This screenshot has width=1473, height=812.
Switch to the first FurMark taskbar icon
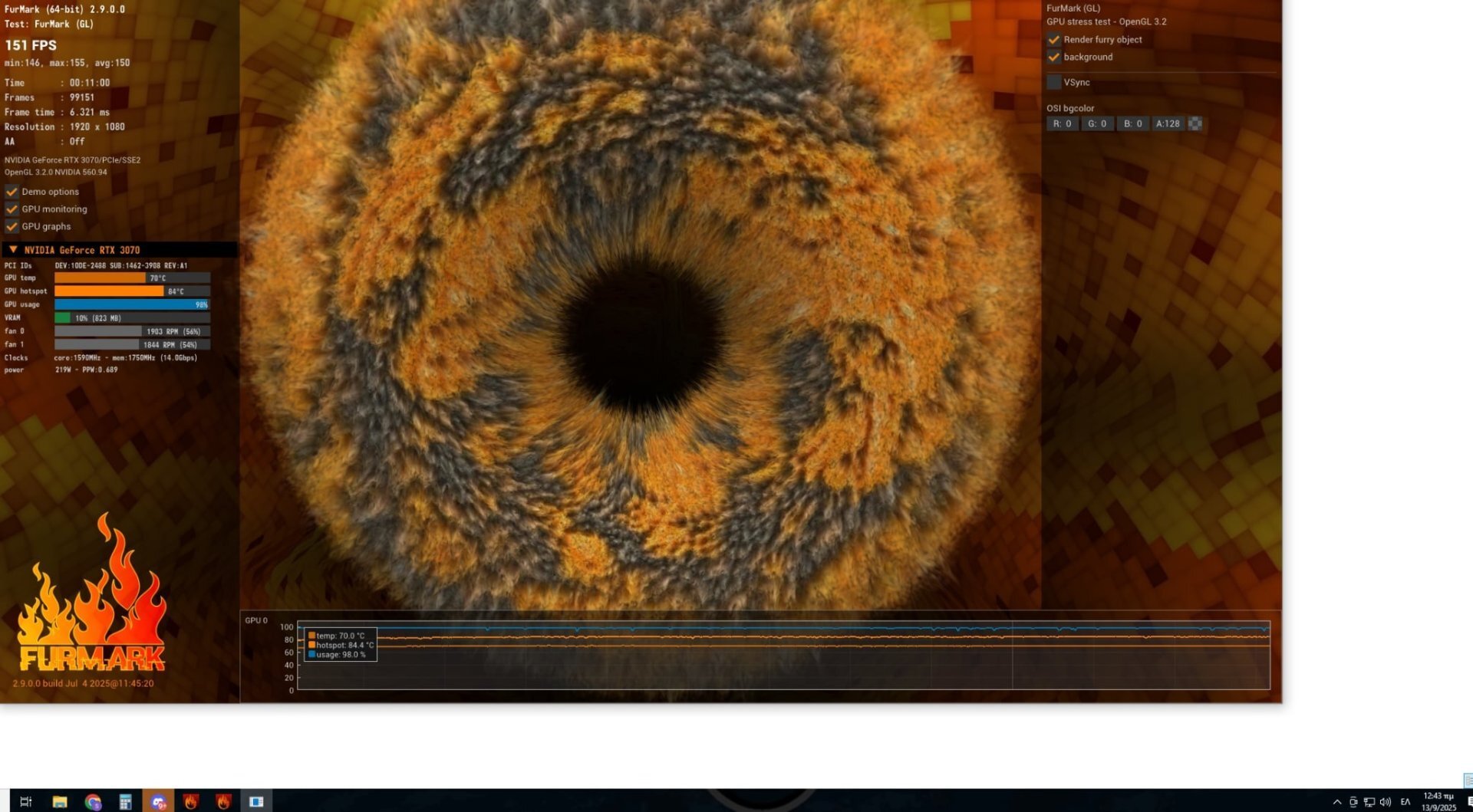pyautogui.click(x=191, y=801)
